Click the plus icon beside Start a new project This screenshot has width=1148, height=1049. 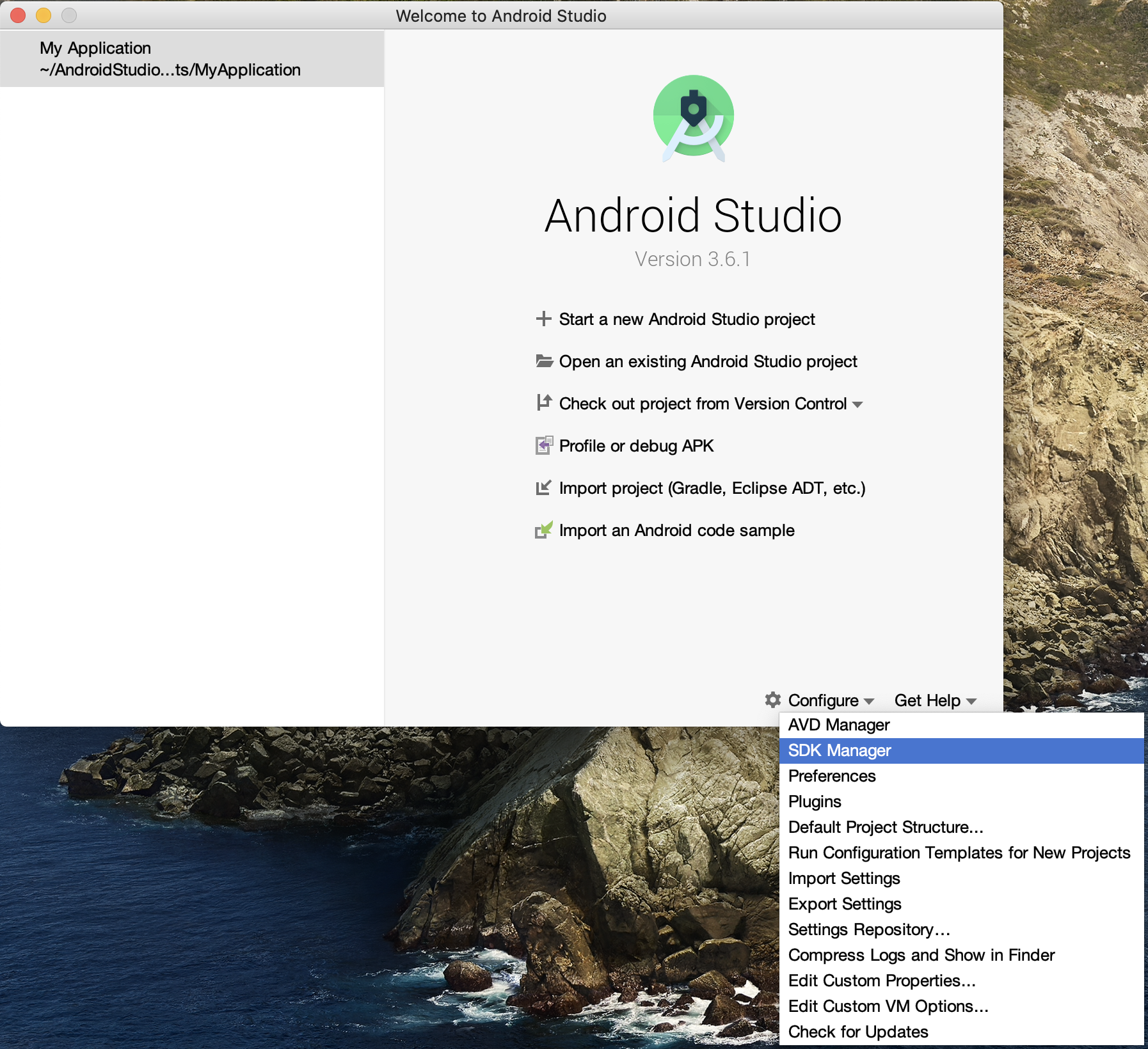pos(543,319)
